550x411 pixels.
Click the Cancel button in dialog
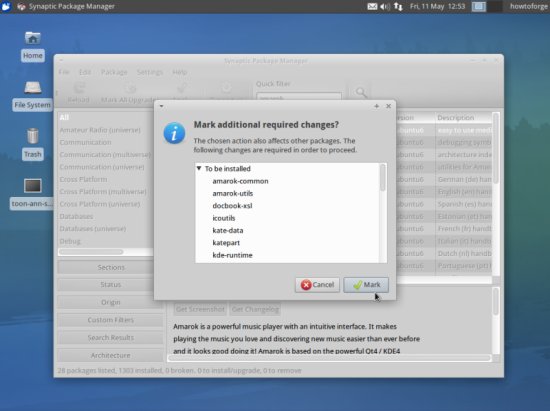(317, 285)
